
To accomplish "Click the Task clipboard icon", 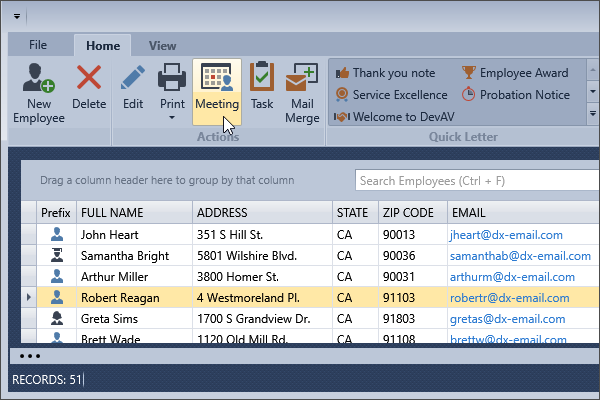I will click(x=262, y=77).
